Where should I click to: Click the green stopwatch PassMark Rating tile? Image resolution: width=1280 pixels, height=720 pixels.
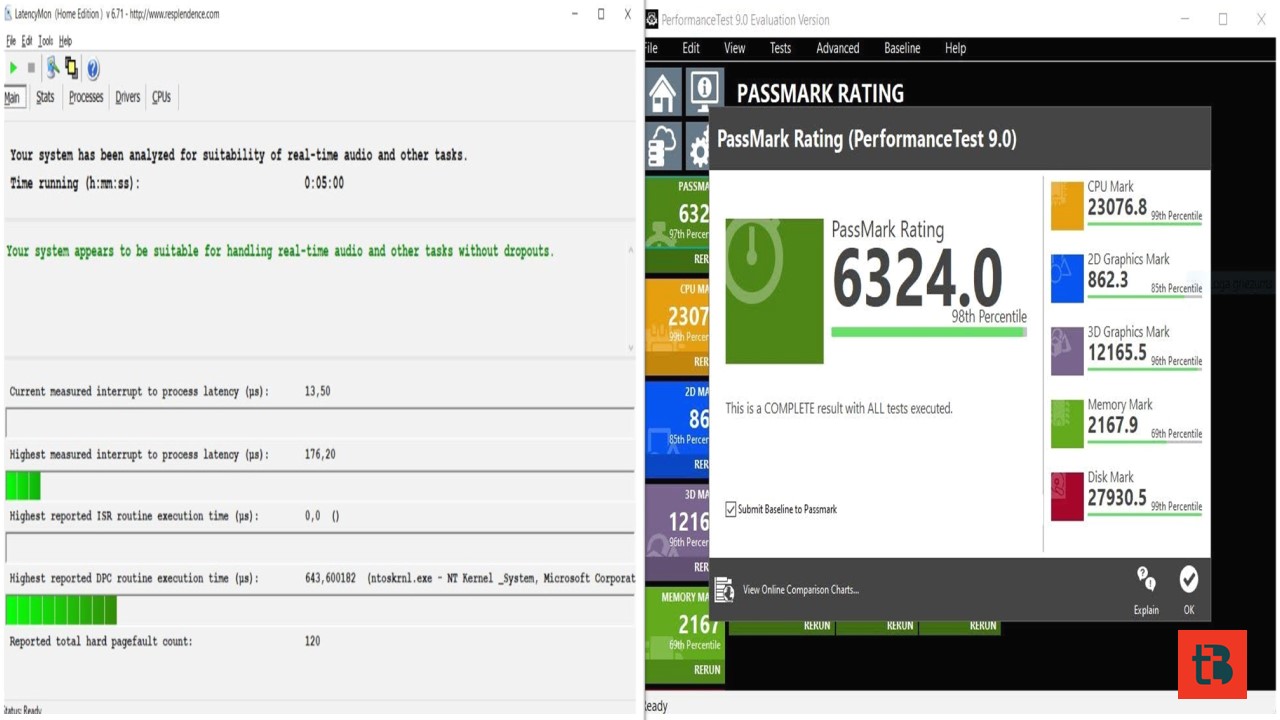coord(774,291)
